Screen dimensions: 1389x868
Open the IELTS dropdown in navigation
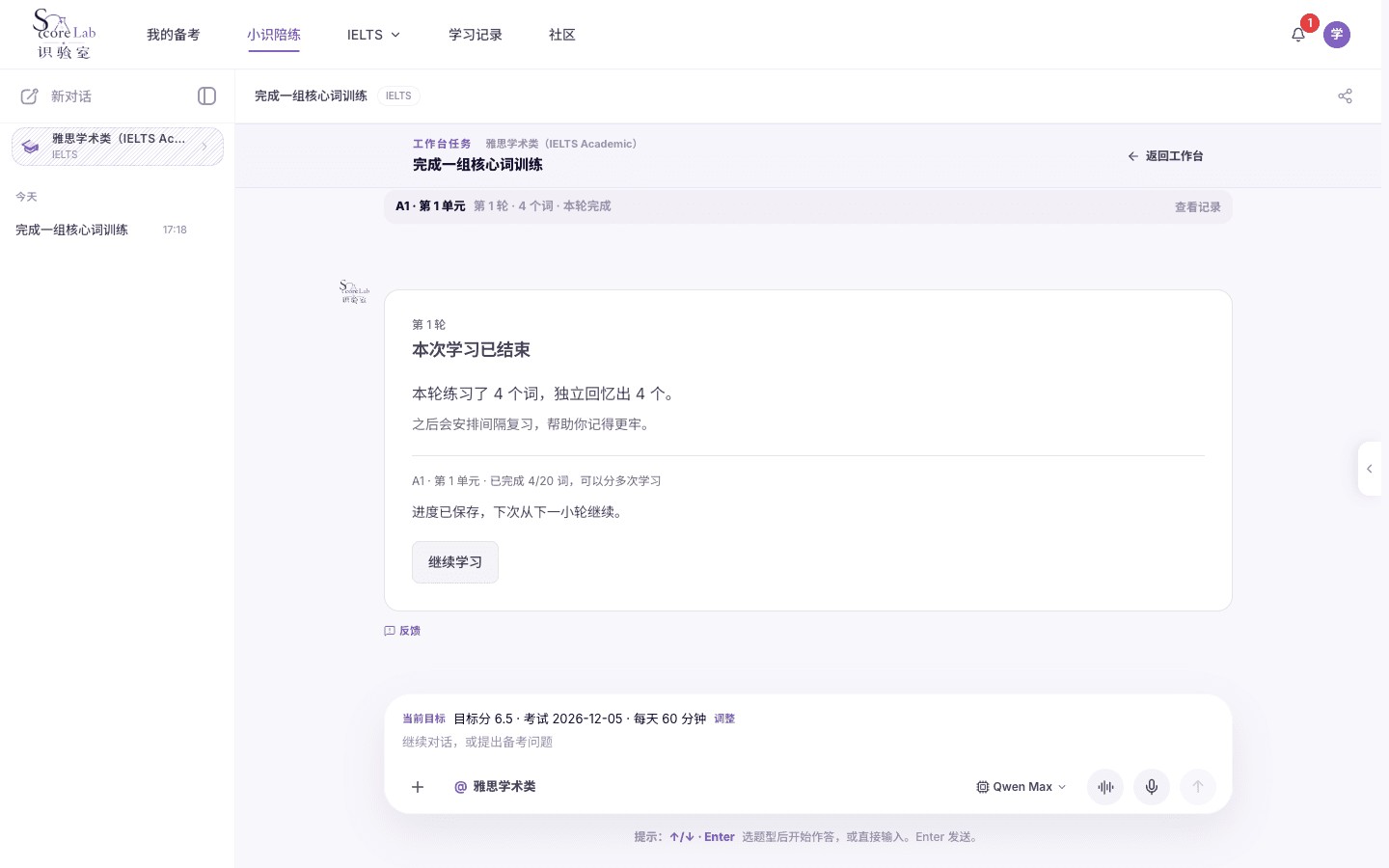[373, 35]
